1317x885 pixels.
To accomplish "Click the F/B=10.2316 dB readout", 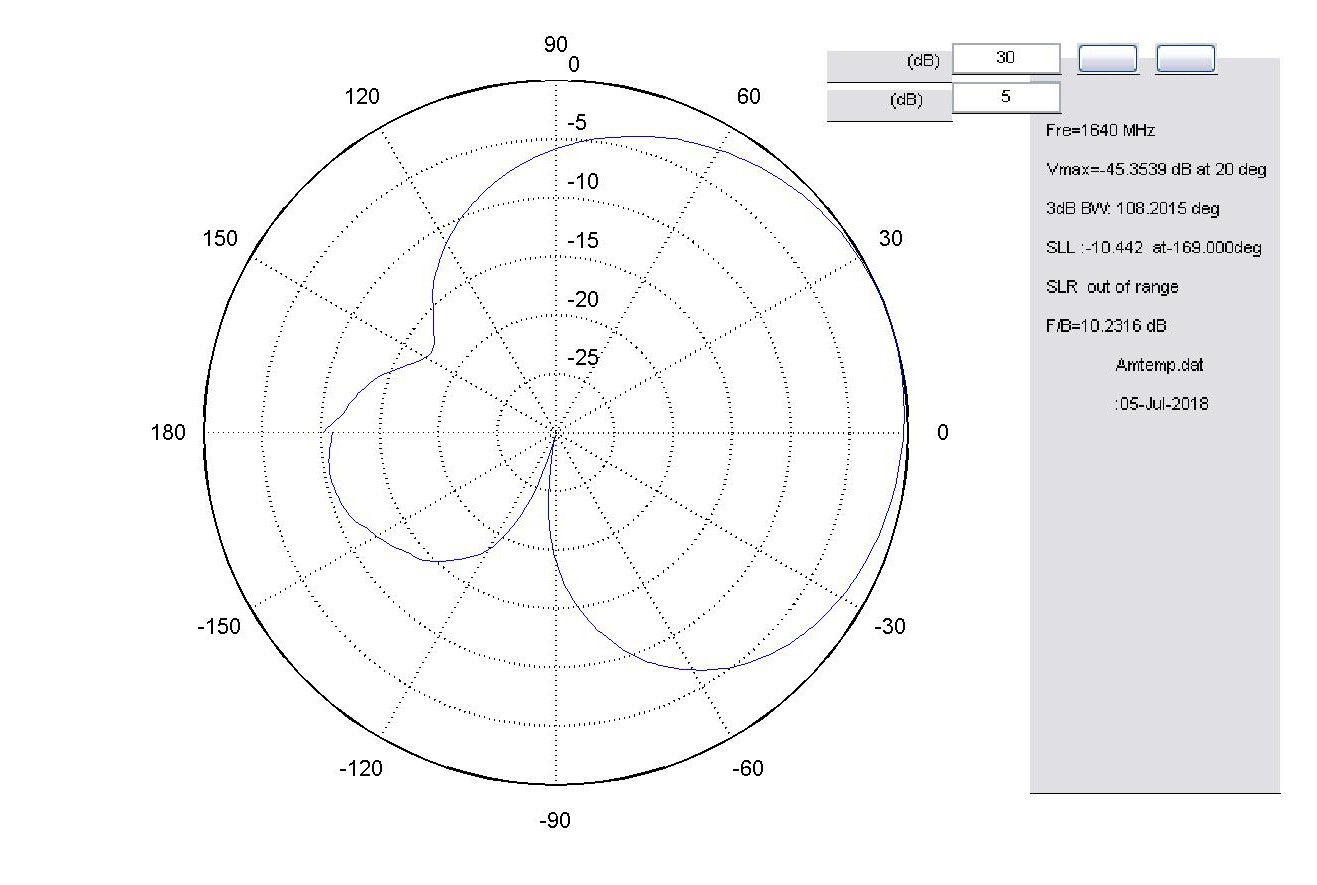I will (x=1106, y=326).
